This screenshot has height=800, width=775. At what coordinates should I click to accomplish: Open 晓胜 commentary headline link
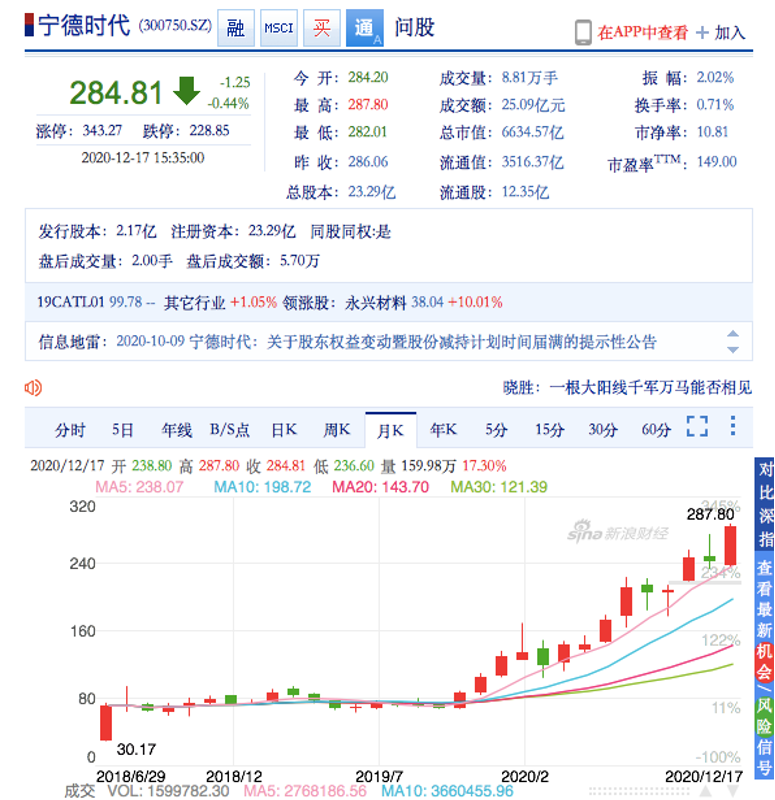pyautogui.click(x=627, y=388)
